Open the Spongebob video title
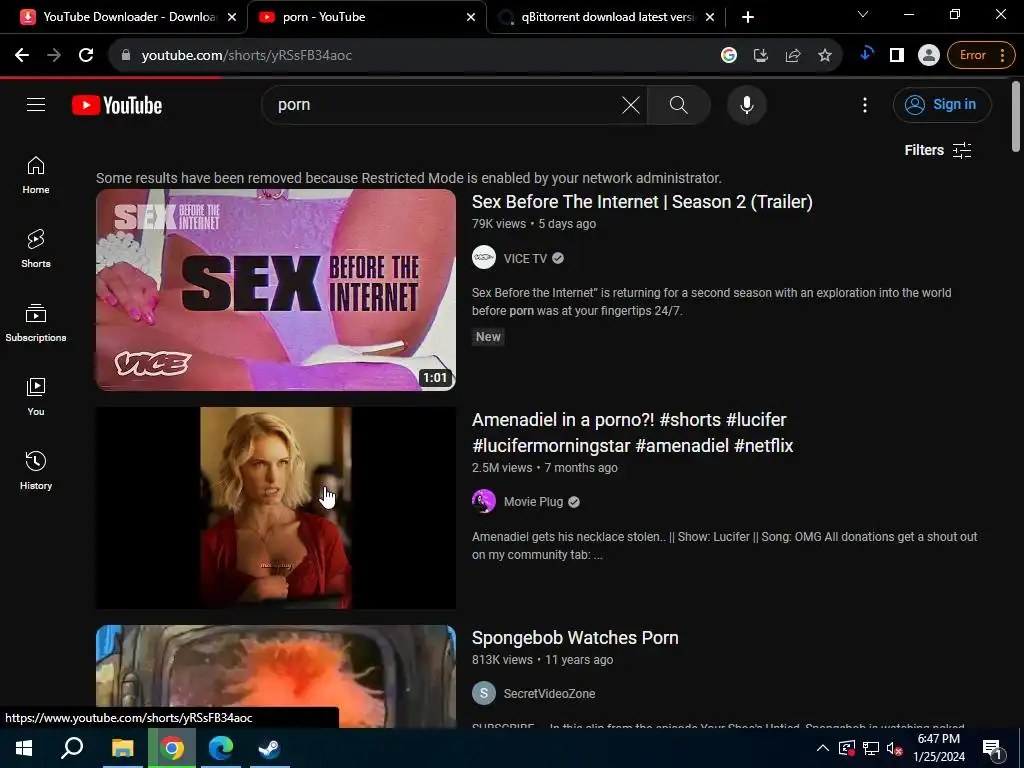The height and width of the screenshot is (768, 1024). (x=575, y=638)
